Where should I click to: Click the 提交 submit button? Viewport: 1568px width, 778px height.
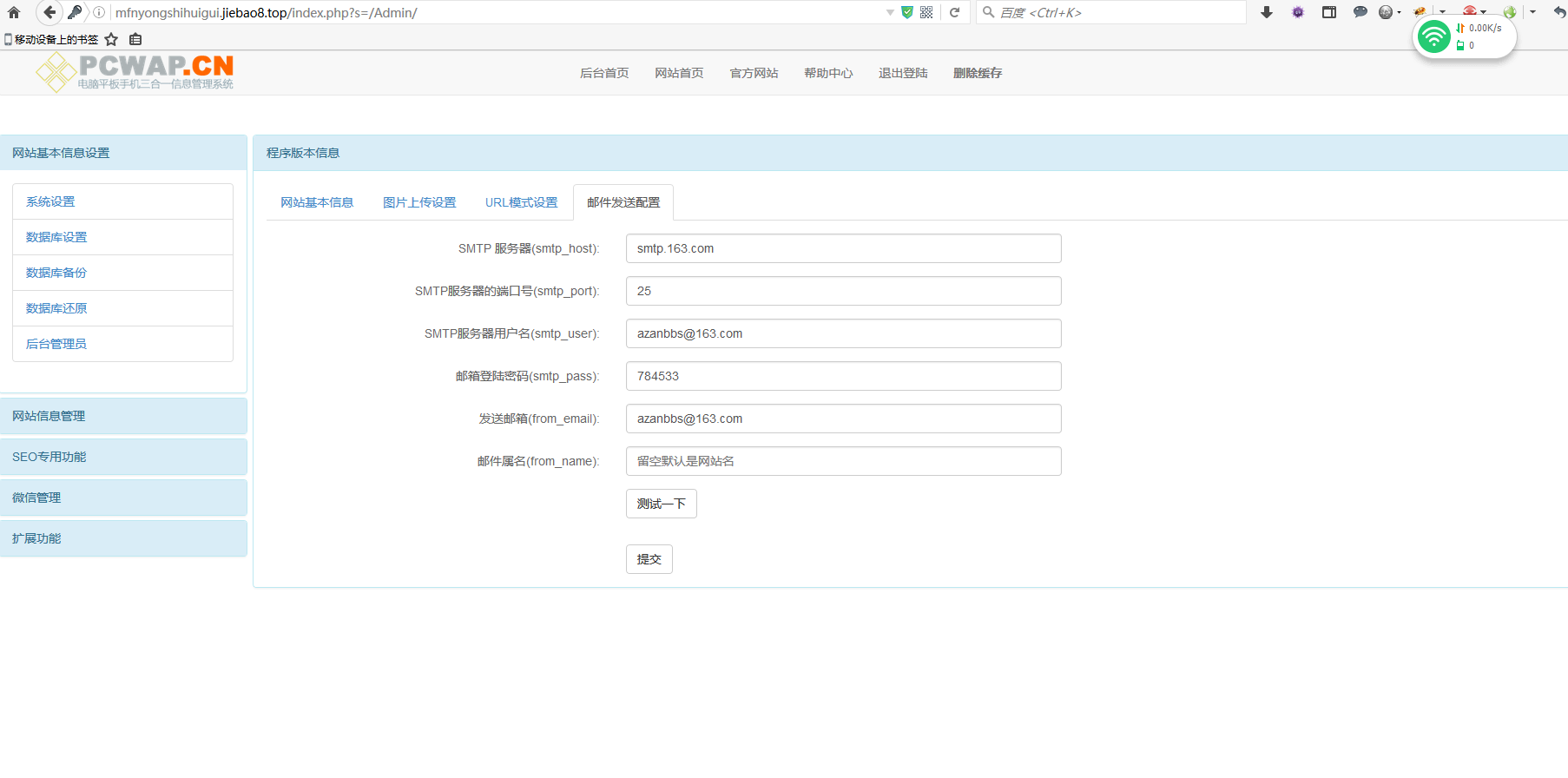coord(649,559)
